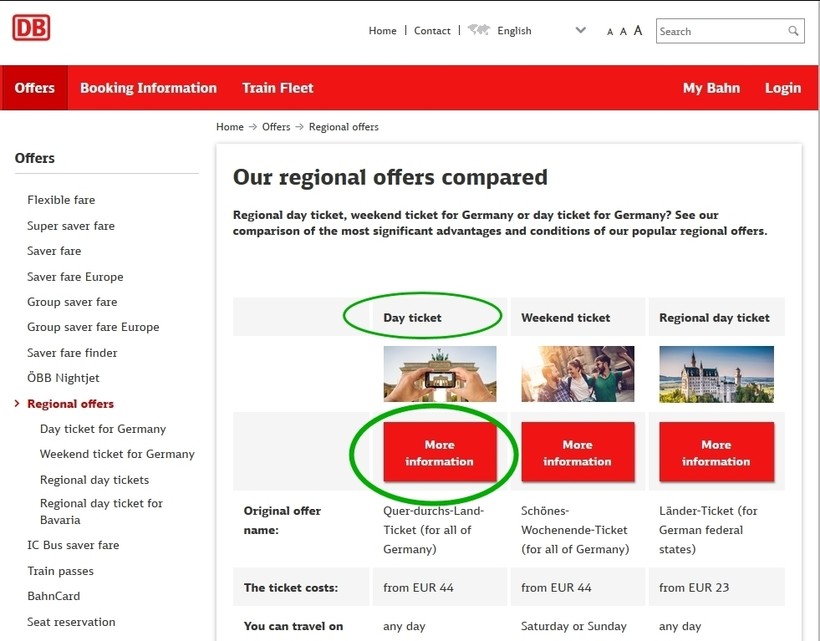Open Saver fare finder in sidebar
This screenshot has height=641, width=820.
coord(72,353)
